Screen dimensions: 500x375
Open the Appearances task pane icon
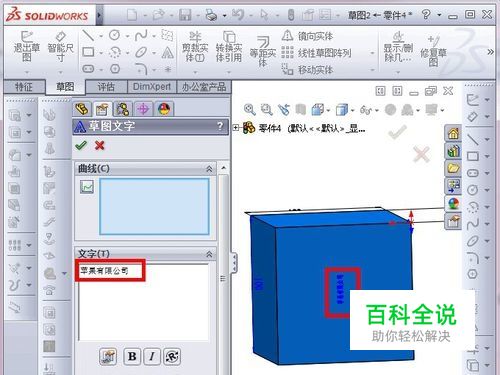pos(453,203)
